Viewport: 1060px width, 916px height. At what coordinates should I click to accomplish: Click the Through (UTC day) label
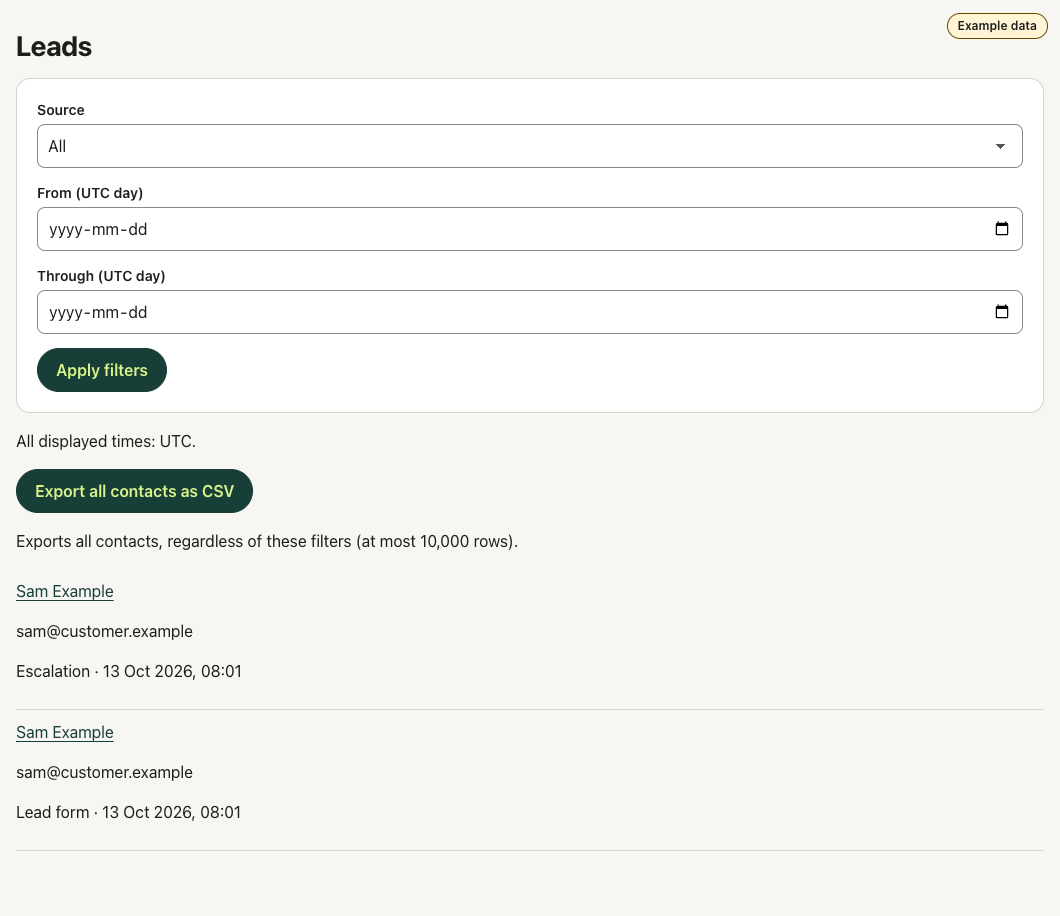click(101, 276)
